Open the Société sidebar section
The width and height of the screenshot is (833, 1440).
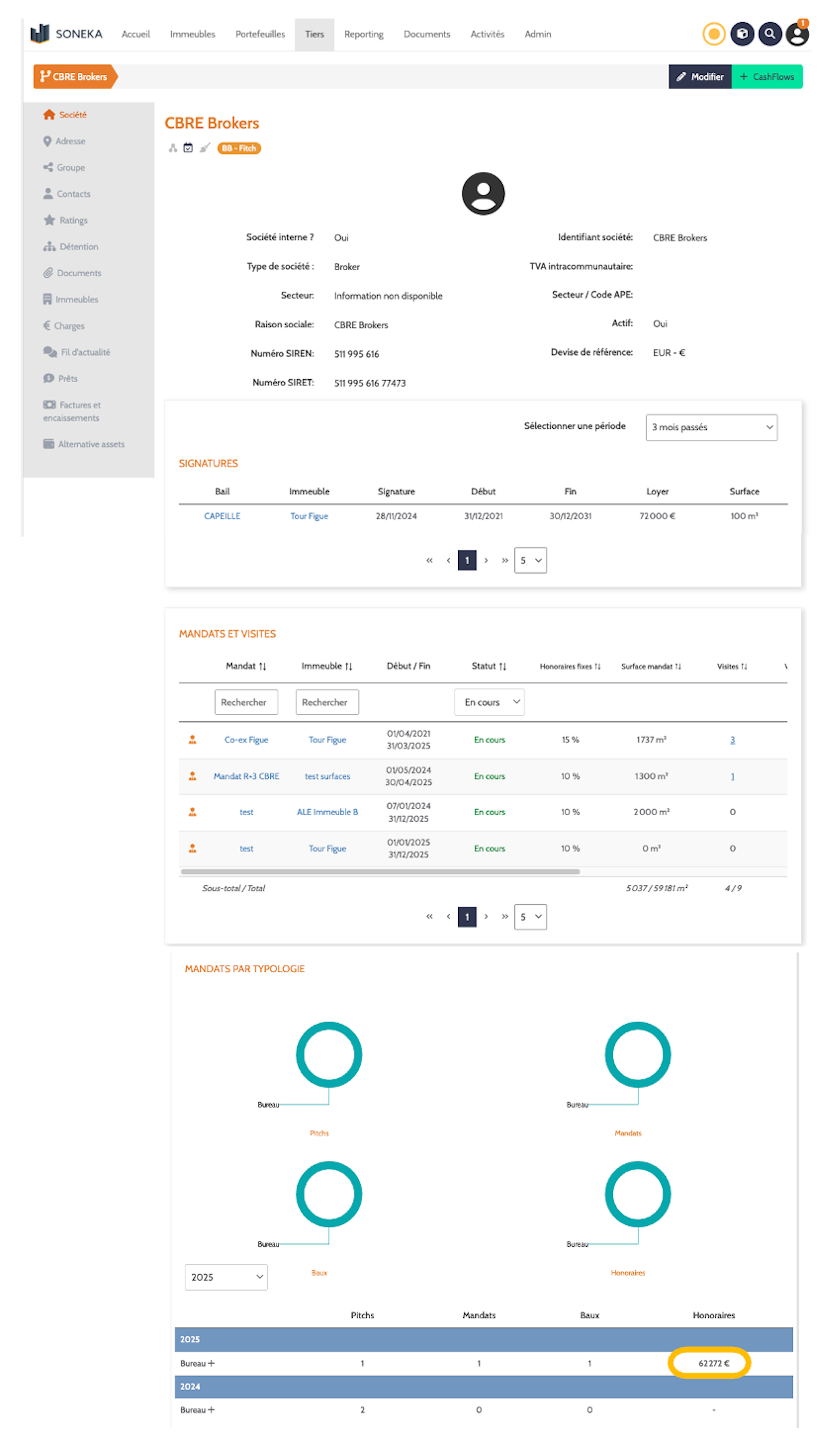click(x=65, y=115)
